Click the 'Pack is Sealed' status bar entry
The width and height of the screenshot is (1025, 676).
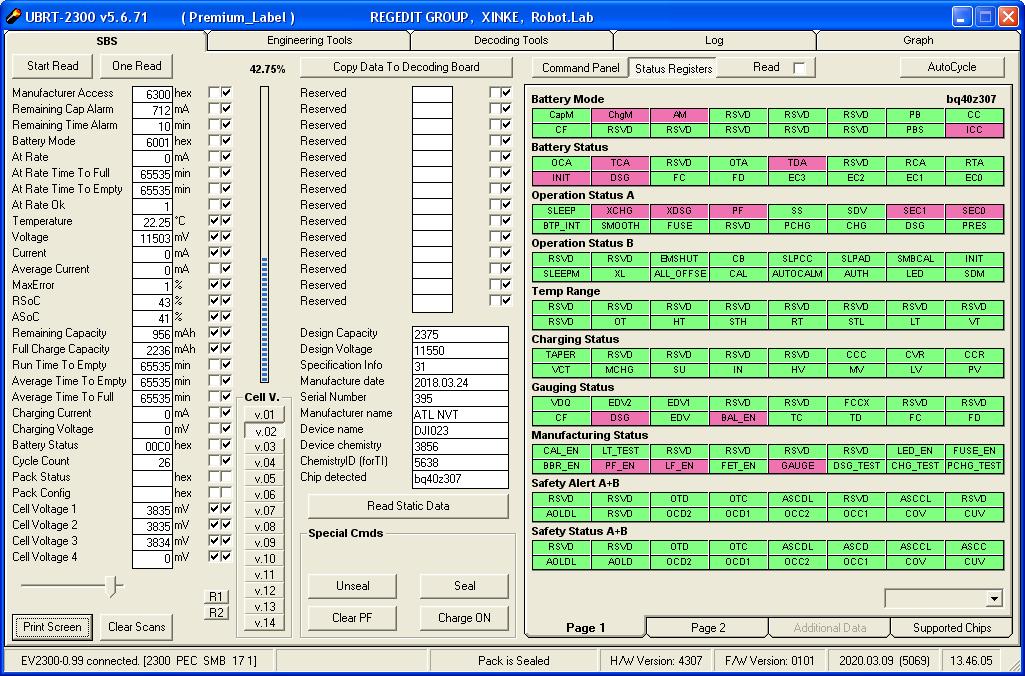513,661
